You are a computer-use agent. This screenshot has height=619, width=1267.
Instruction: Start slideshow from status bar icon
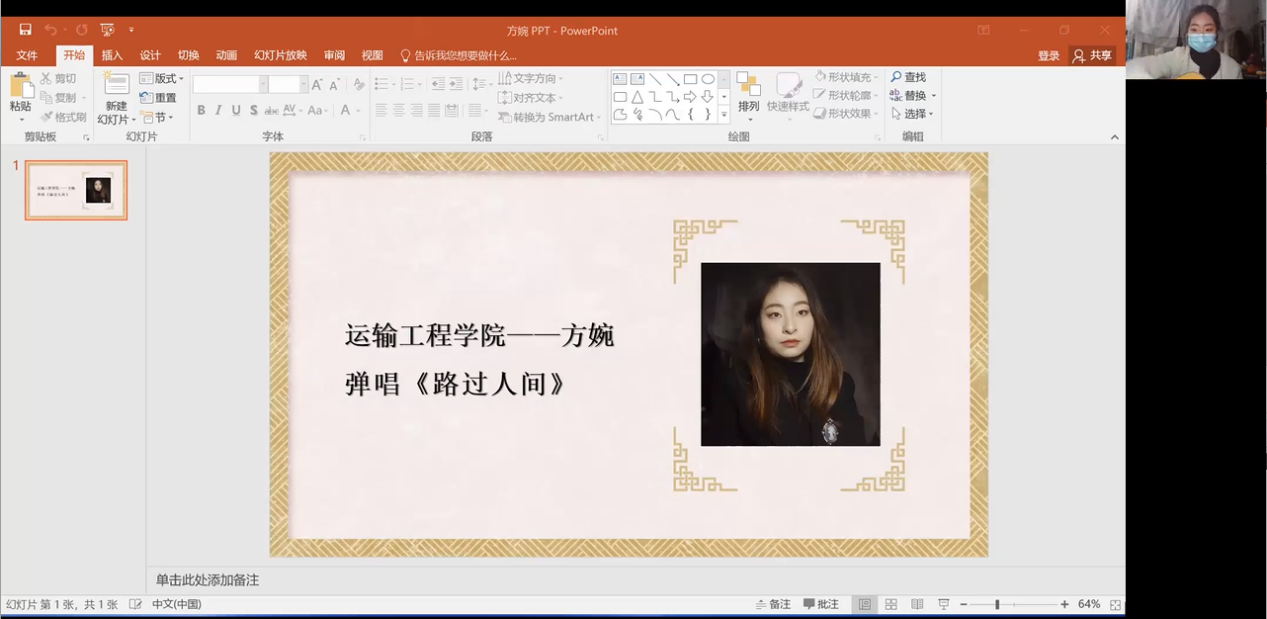click(x=943, y=604)
